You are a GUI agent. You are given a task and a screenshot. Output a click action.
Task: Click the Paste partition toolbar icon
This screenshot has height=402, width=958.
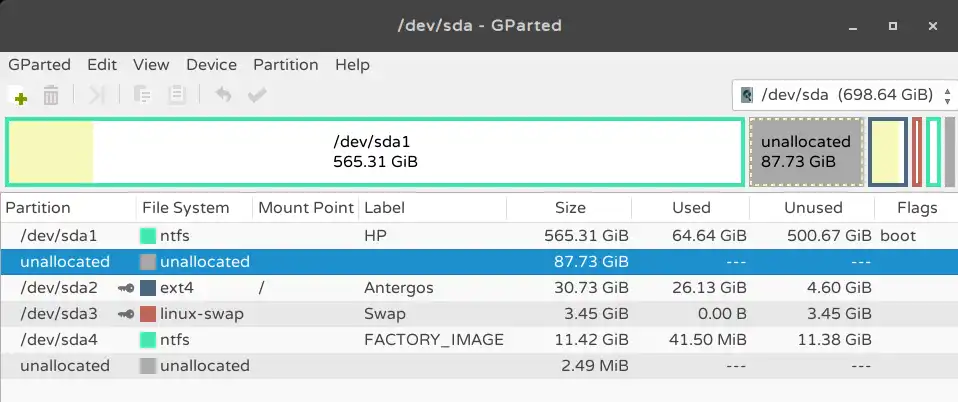pyautogui.click(x=177, y=95)
